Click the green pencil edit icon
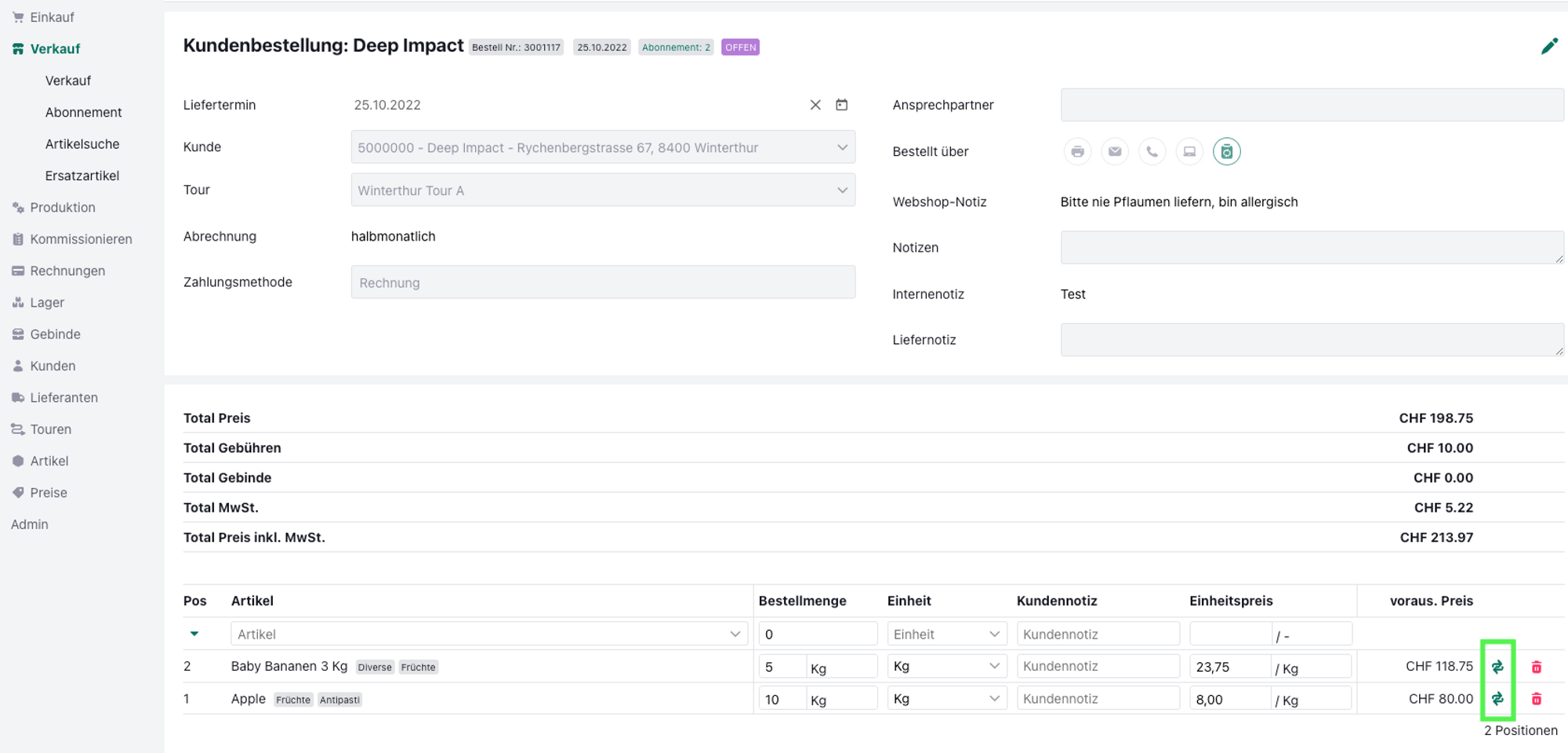Image resolution: width=1568 pixels, height=753 pixels. (x=1548, y=47)
